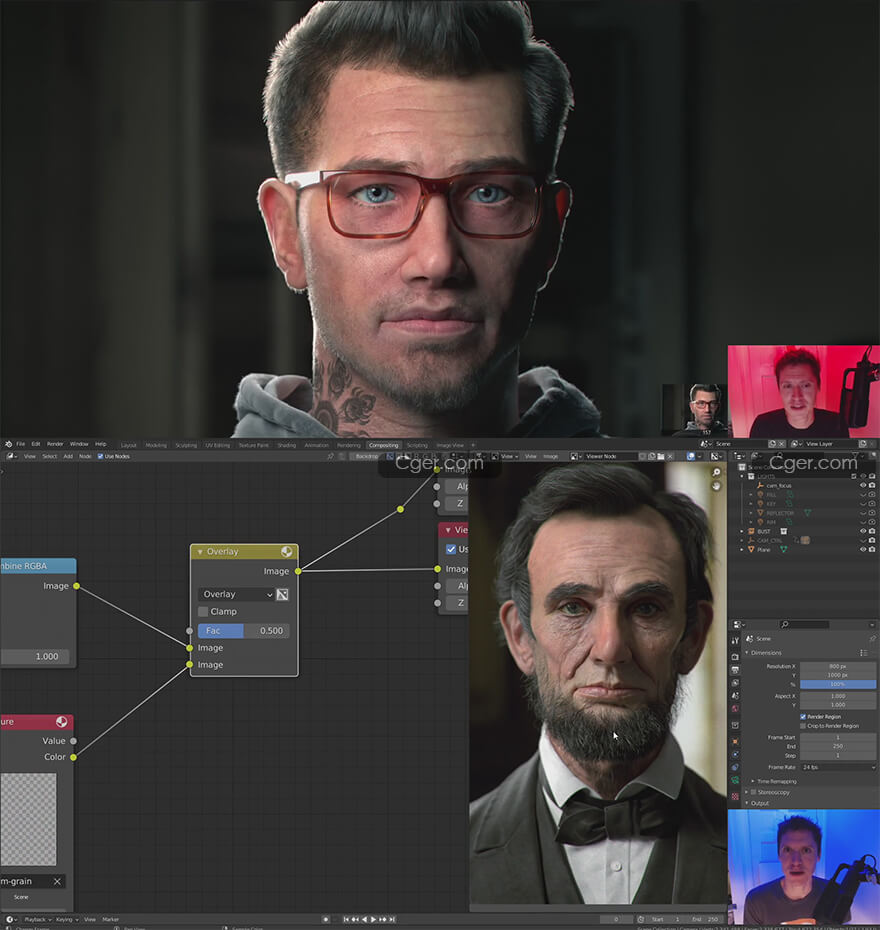This screenshot has width=880, height=930.
Task: Collapse the Output panel
Action: [747, 803]
